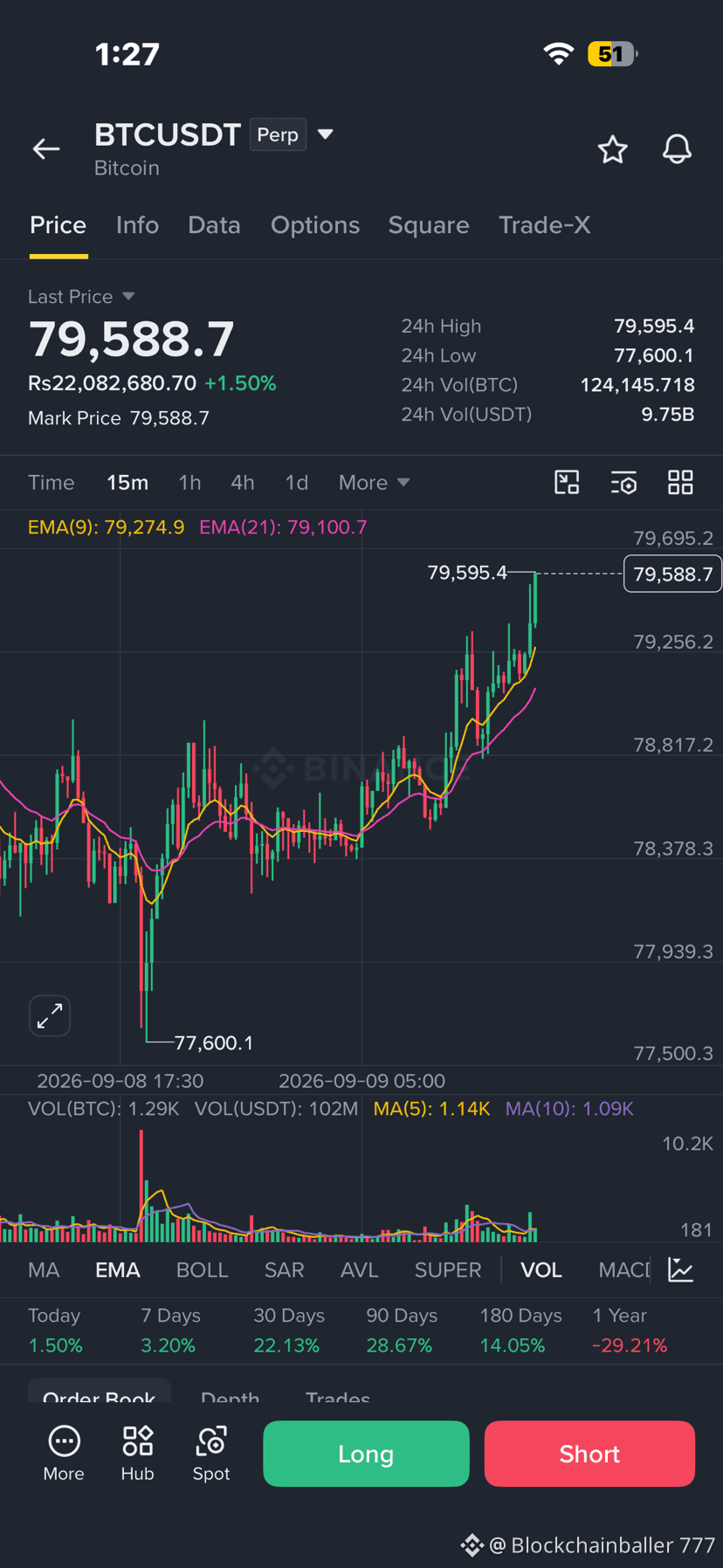Open the Hub icon in bottom bar
Image resolution: width=723 pixels, height=1568 pixels.
(137, 1454)
